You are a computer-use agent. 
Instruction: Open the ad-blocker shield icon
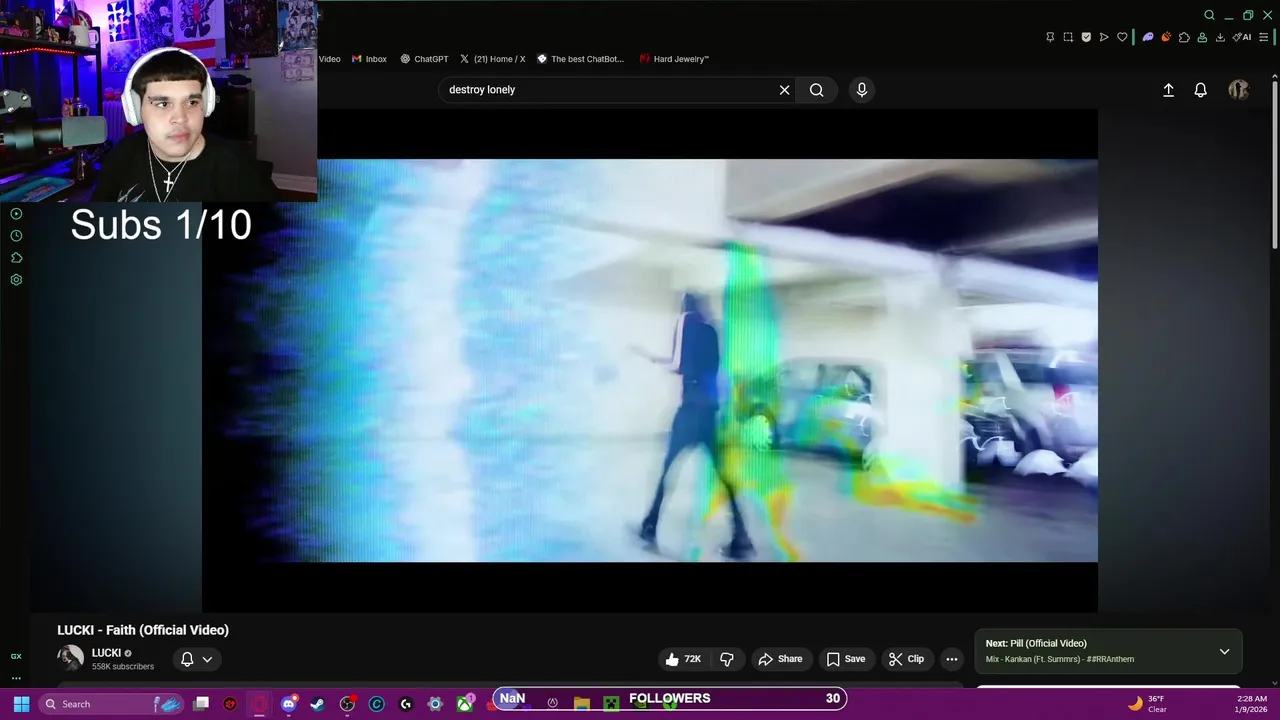1086,37
